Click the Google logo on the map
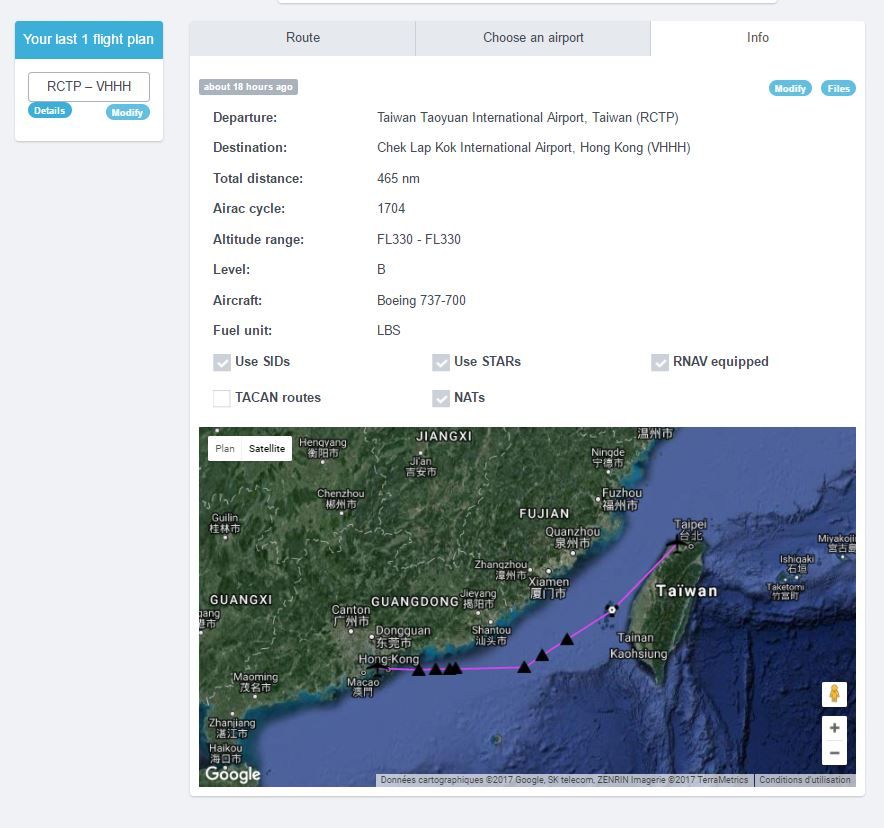Image resolution: width=884 pixels, height=828 pixels. (233, 774)
